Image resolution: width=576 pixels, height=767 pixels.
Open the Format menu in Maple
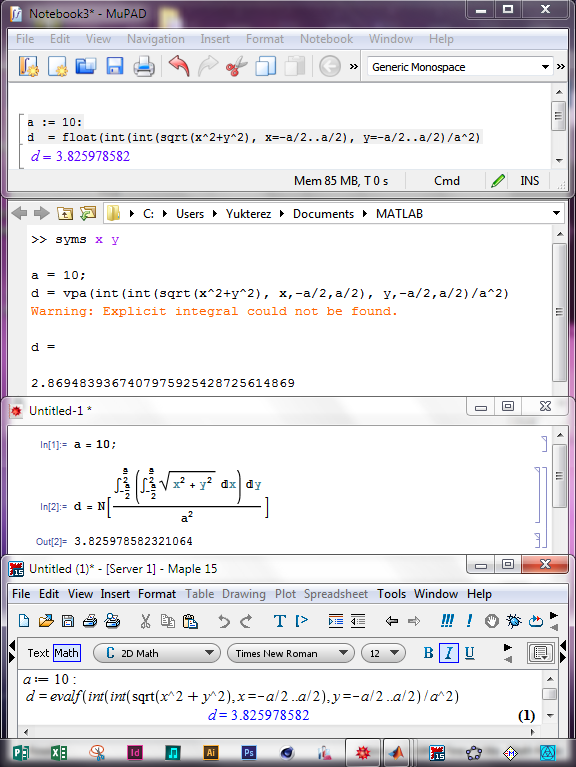coord(156,594)
